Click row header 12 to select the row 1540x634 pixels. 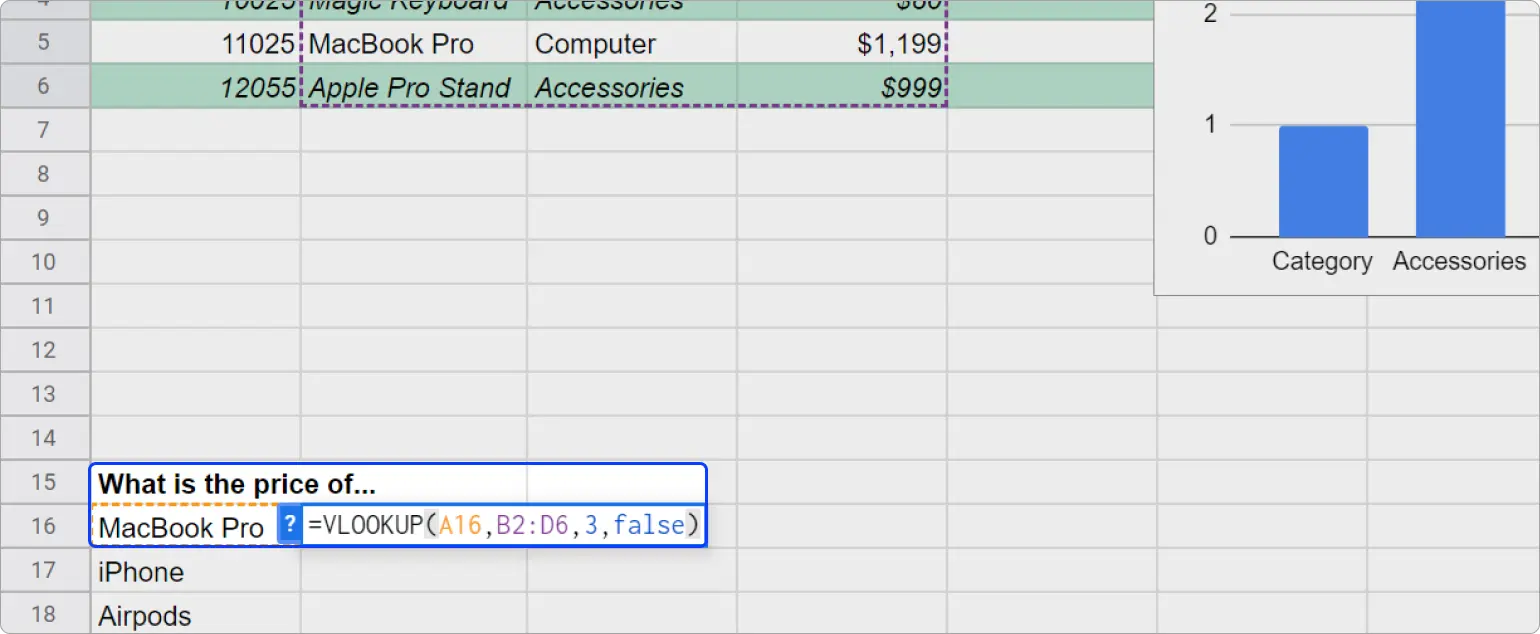tap(45, 349)
